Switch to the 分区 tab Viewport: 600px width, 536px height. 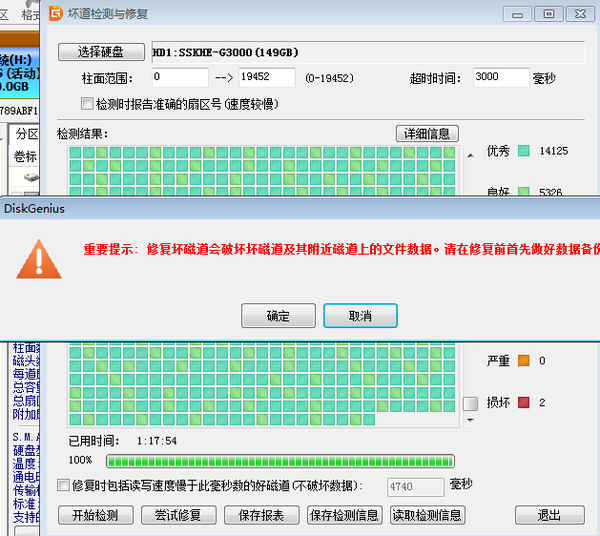click(26, 134)
